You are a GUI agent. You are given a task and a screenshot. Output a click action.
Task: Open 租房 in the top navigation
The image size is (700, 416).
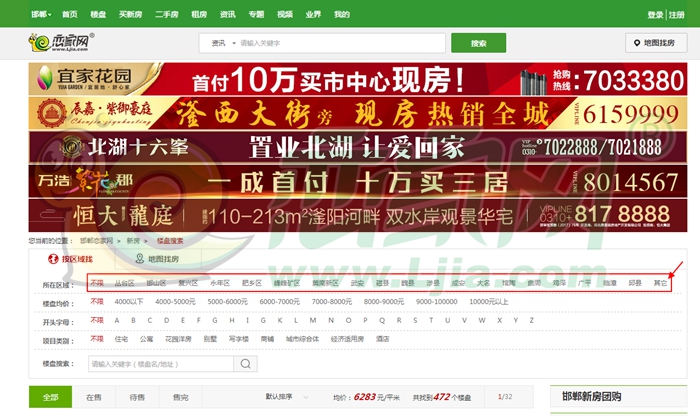coord(199,14)
